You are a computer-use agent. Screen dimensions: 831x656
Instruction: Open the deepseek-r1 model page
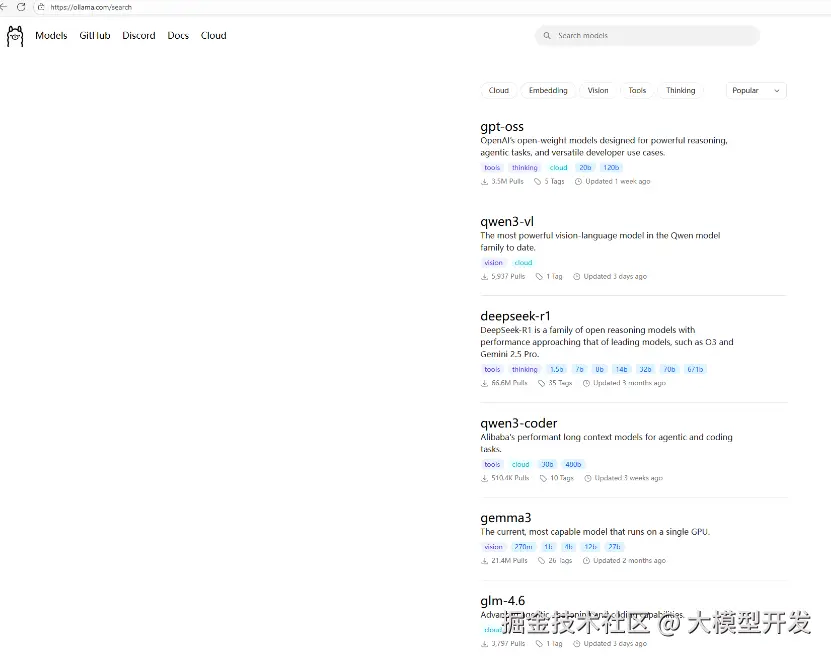[515, 316]
